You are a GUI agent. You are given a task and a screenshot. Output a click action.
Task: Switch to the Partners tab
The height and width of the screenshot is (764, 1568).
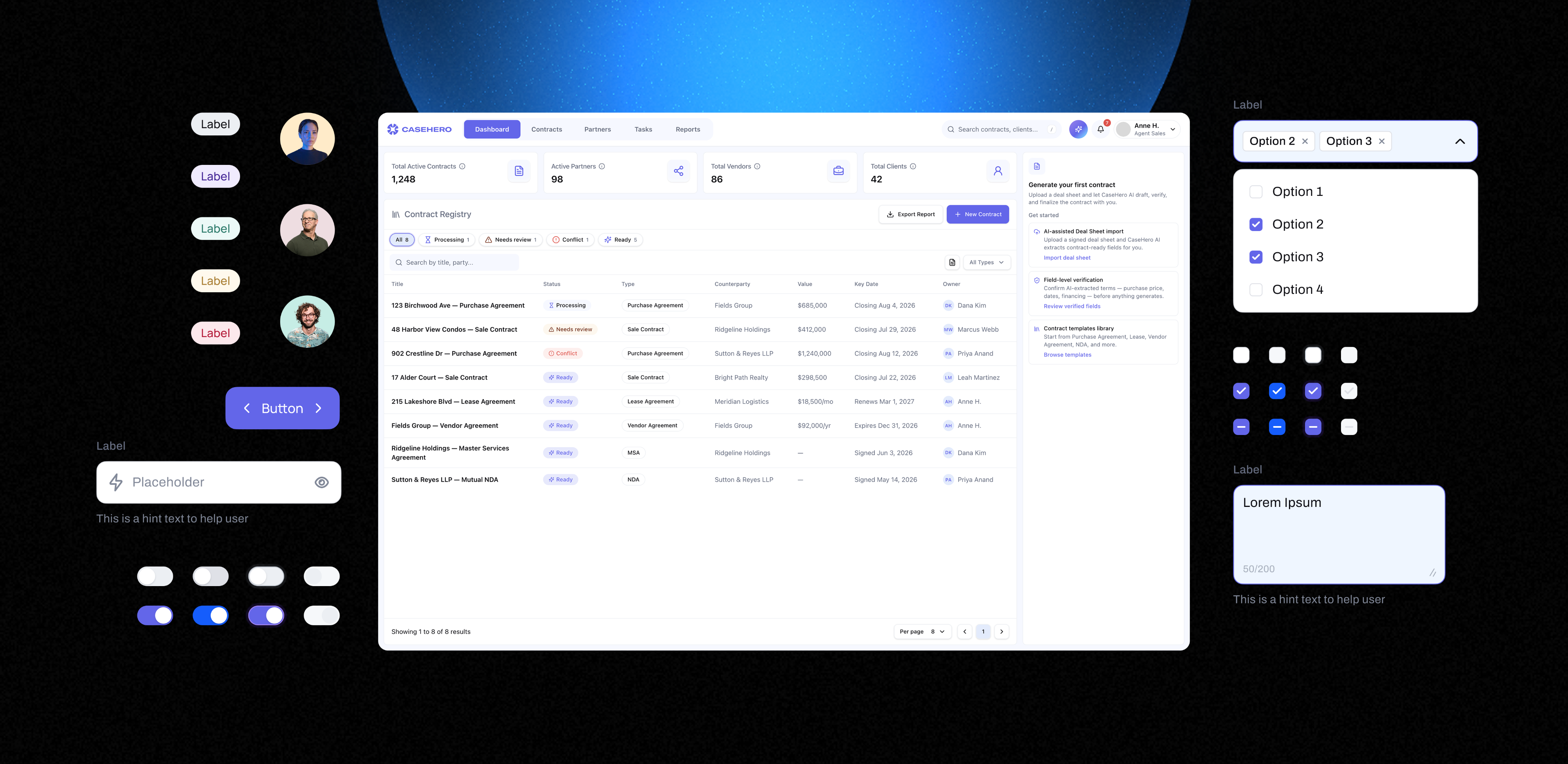(598, 129)
